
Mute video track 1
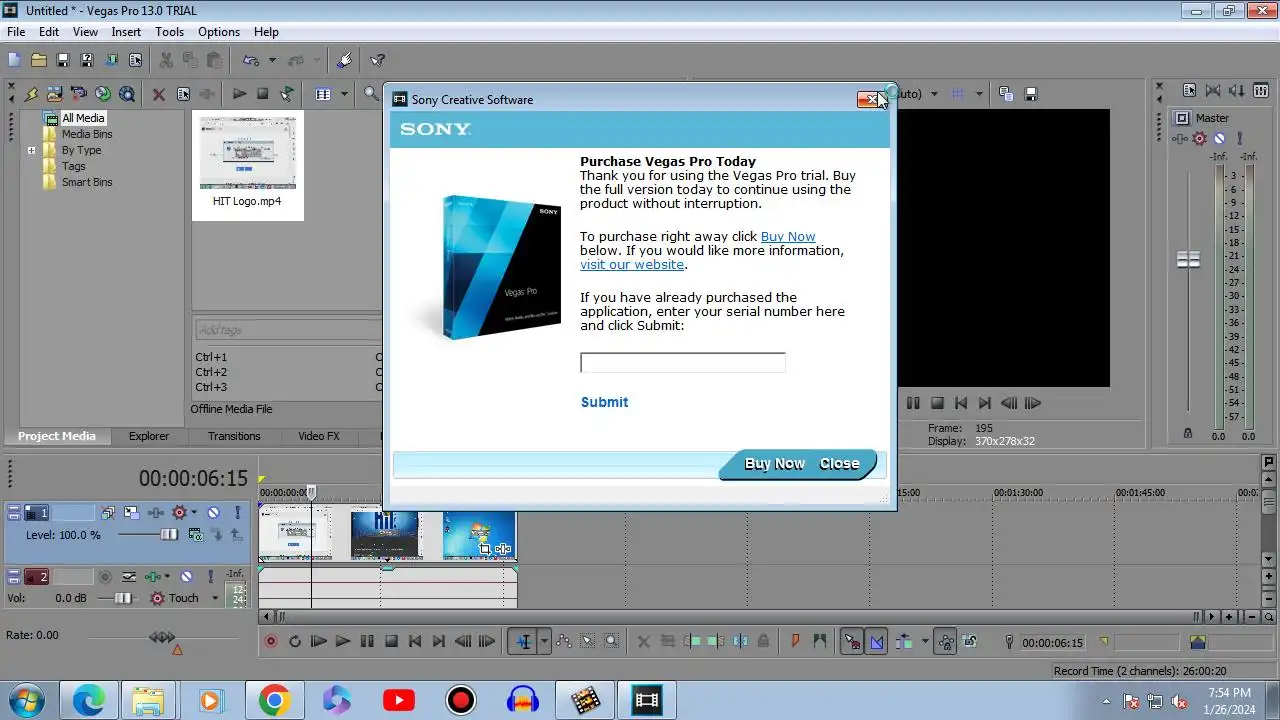pos(213,513)
